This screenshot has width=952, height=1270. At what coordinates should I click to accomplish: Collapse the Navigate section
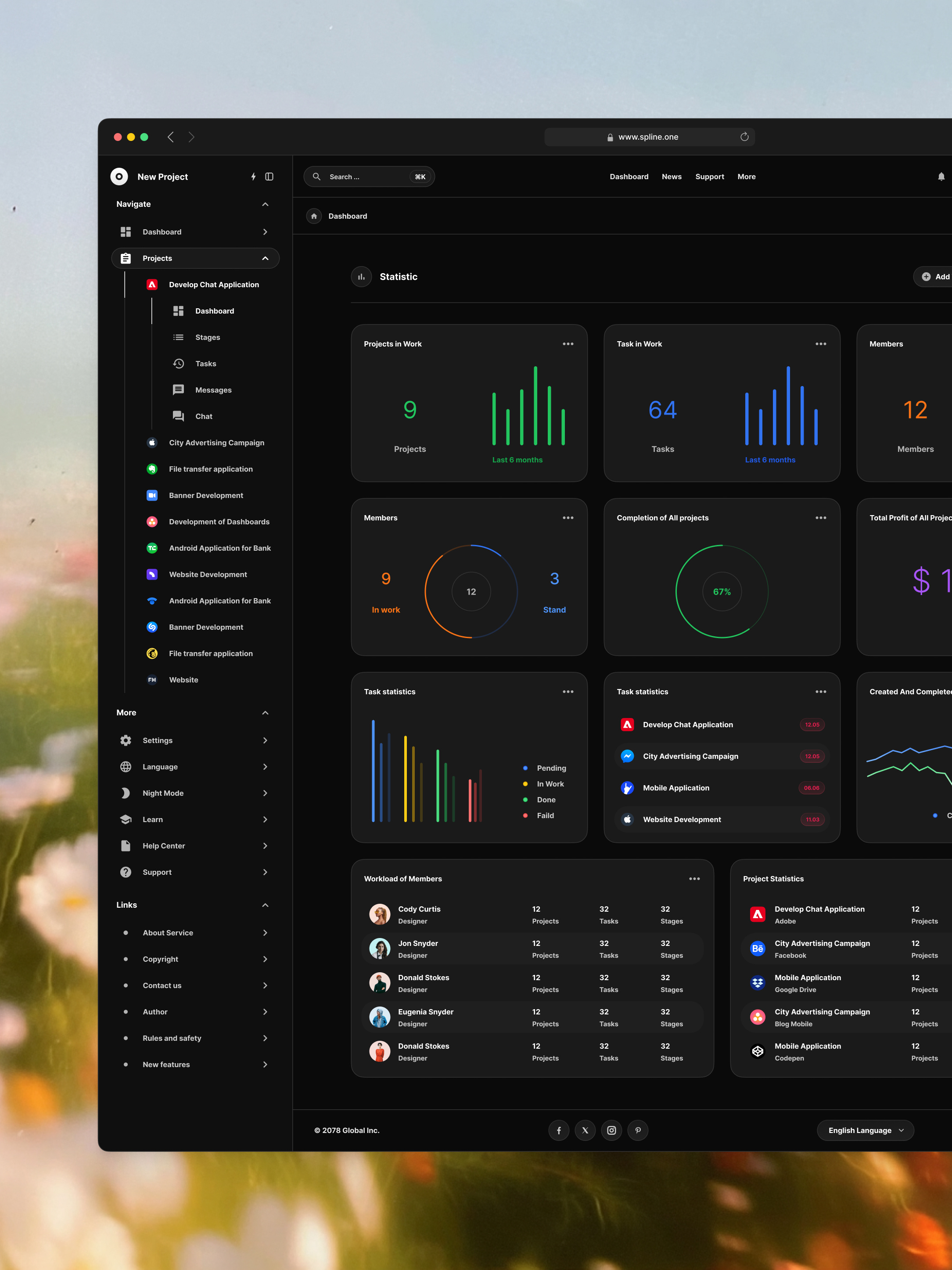(x=265, y=204)
